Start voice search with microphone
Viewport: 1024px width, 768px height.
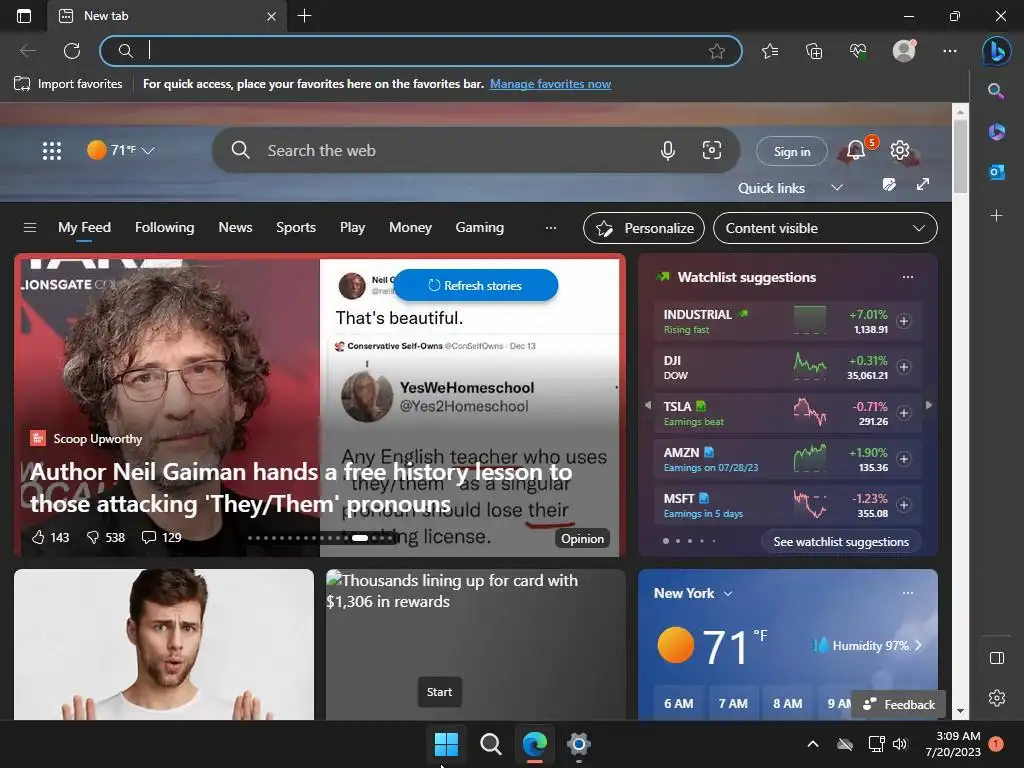pos(667,151)
